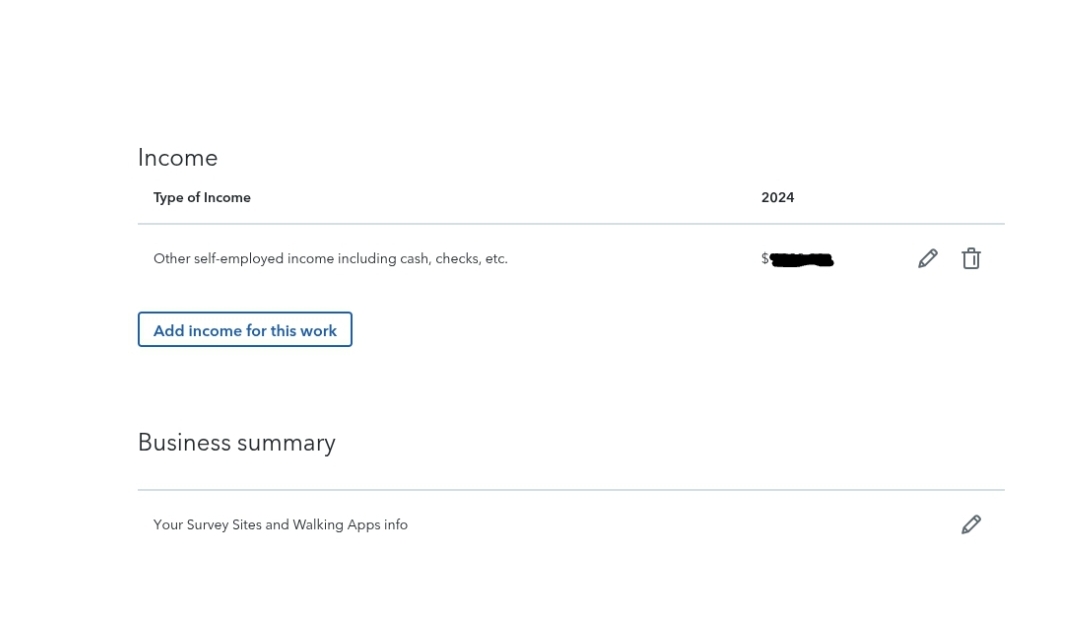Select the other self-employed income row description

330,258
